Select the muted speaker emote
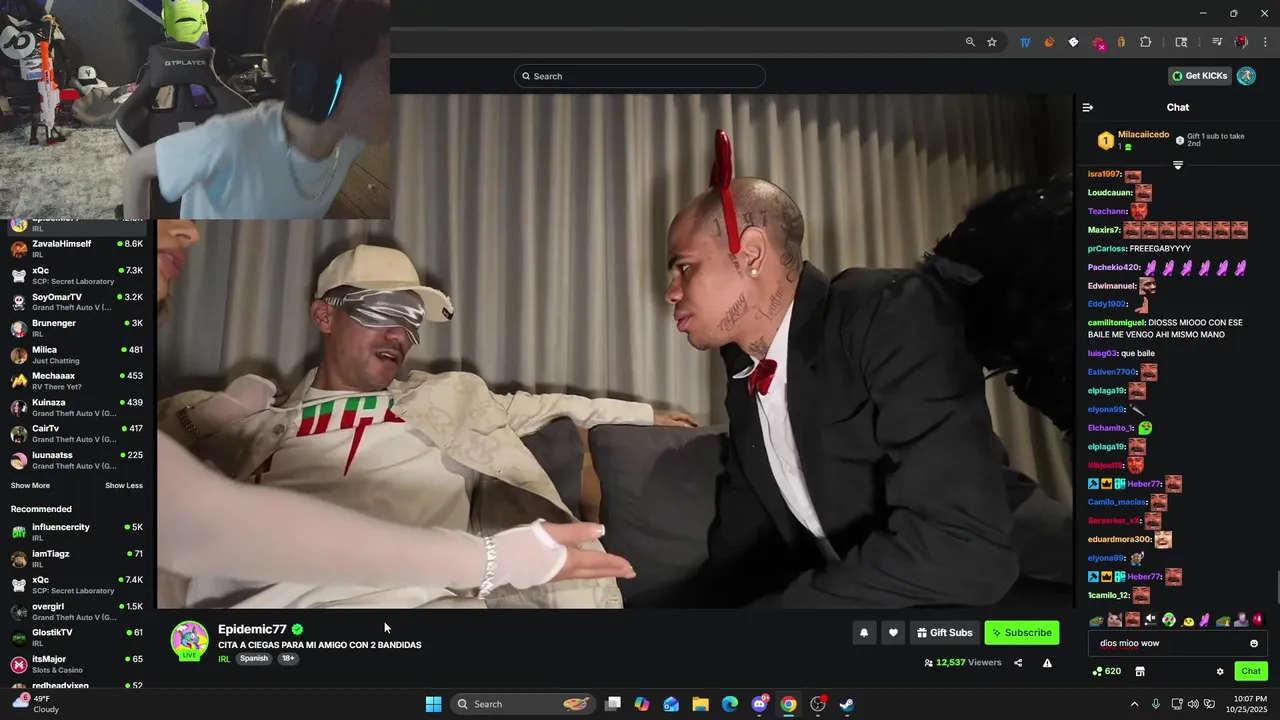The image size is (1280, 720). pyautogui.click(x=1150, y=620)
